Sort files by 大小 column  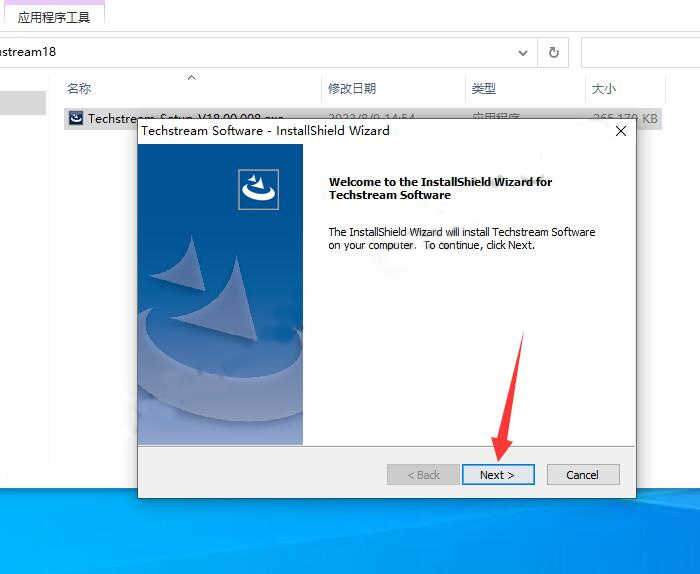point(604,88)
